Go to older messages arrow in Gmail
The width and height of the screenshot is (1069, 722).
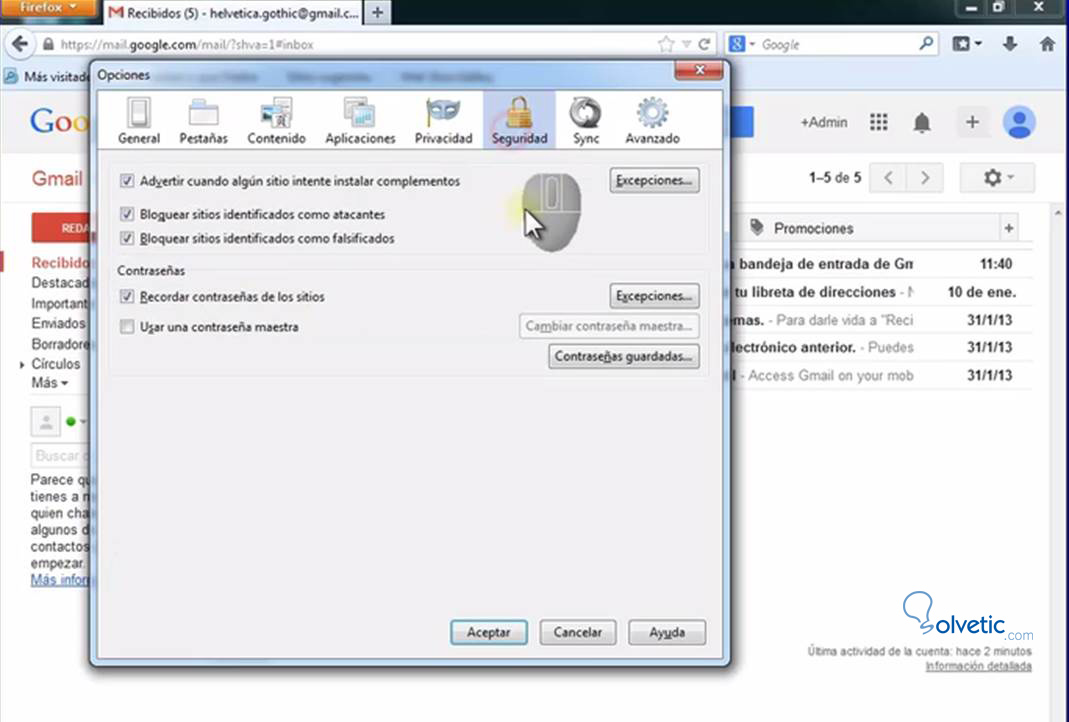pyautogui.click(x=925, y=178)
